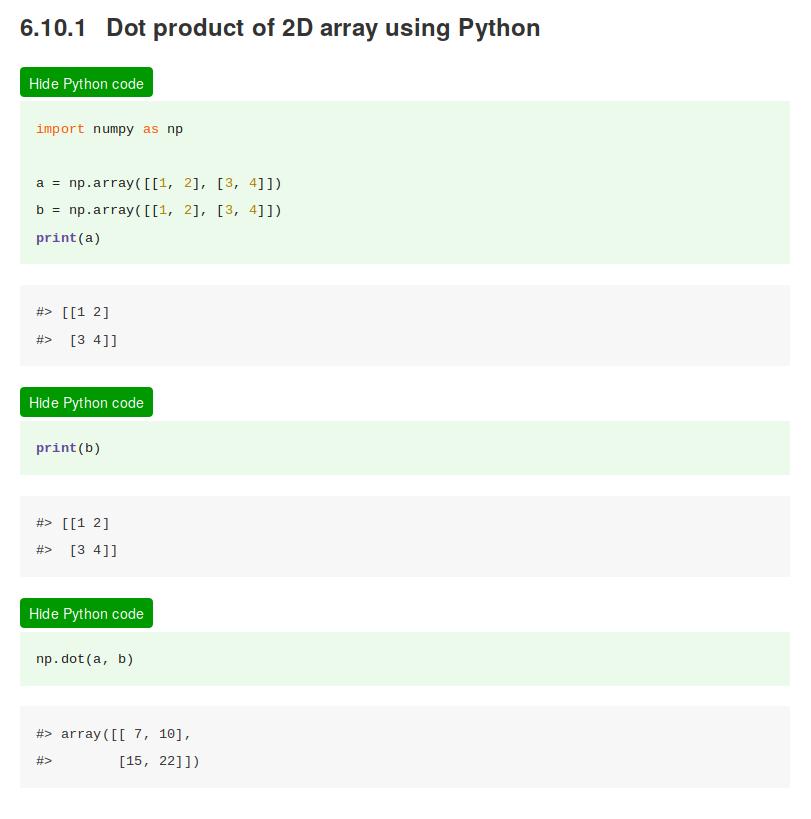
Task: Click the "b = np.array" assignment line
Action: 159,210
